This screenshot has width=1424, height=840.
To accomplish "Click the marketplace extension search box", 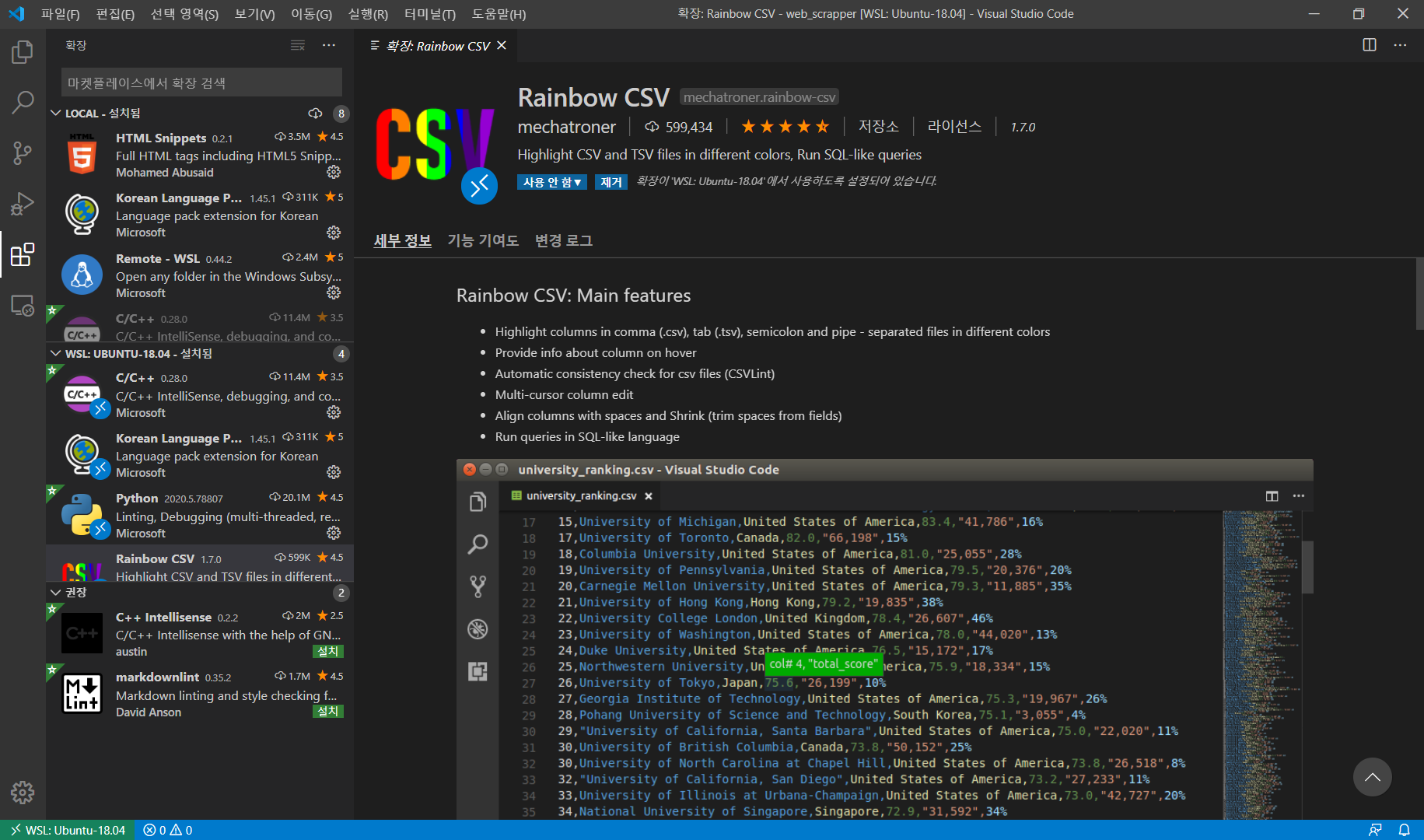I will coord(201,82).
